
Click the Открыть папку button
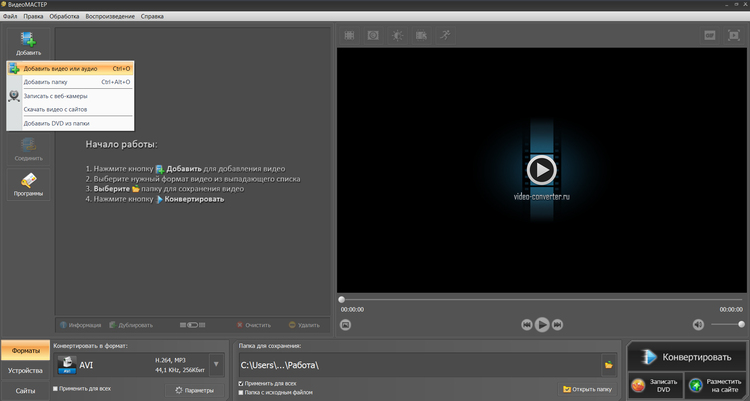coord(587,389)
